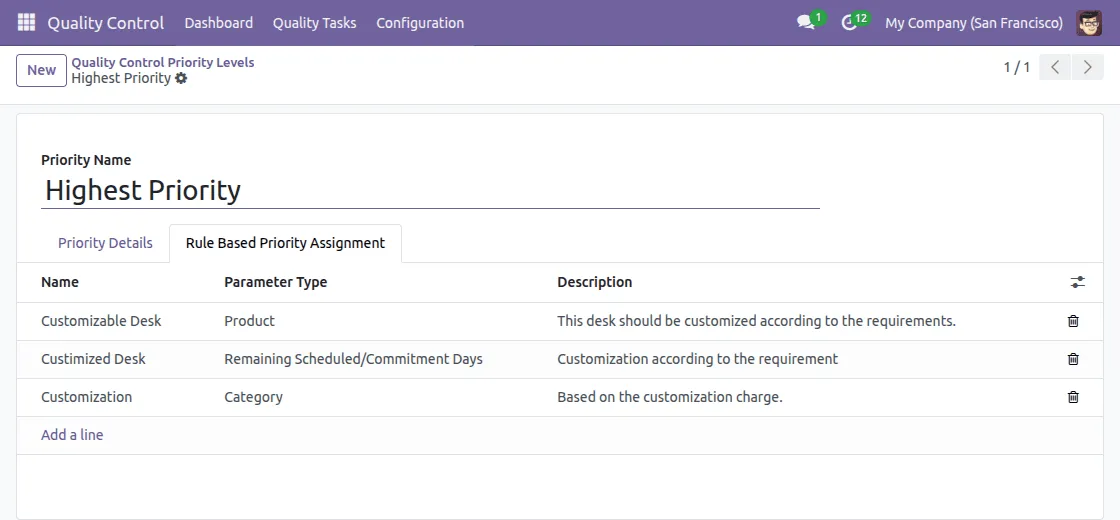Open the apps grid menu
Image resolution: width=1120 pixels, height=520 pixels.
[x=26, y=22]
